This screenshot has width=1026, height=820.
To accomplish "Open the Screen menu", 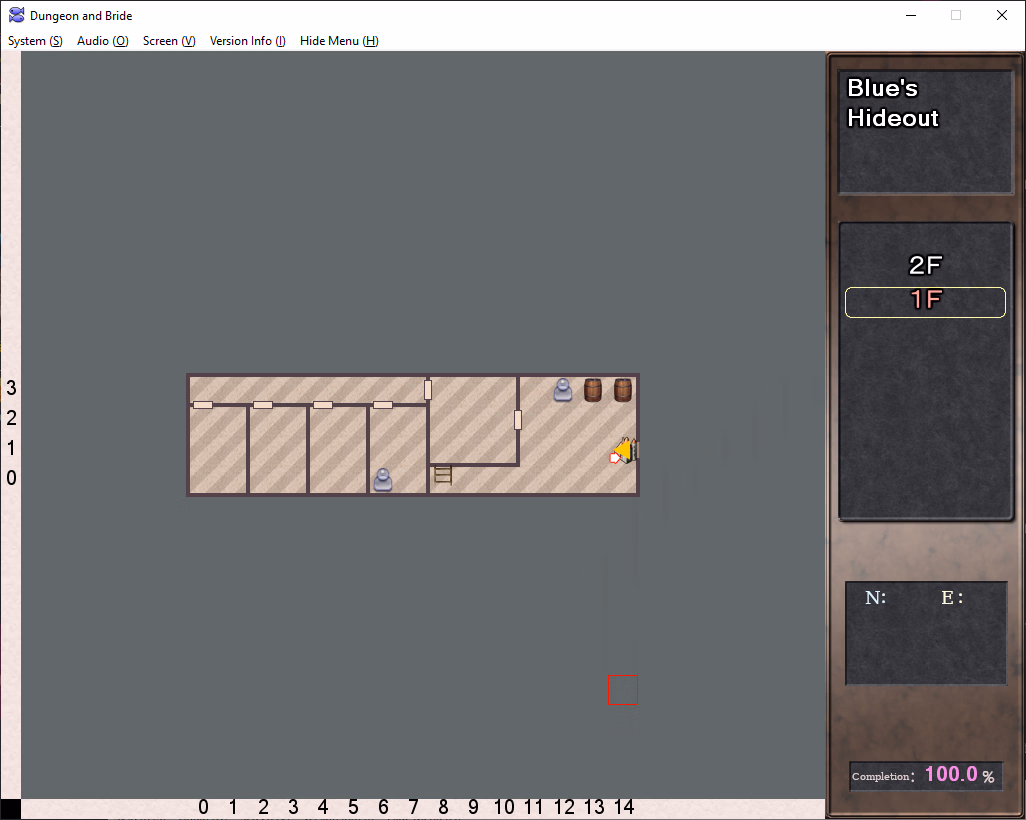I will 169,41.
